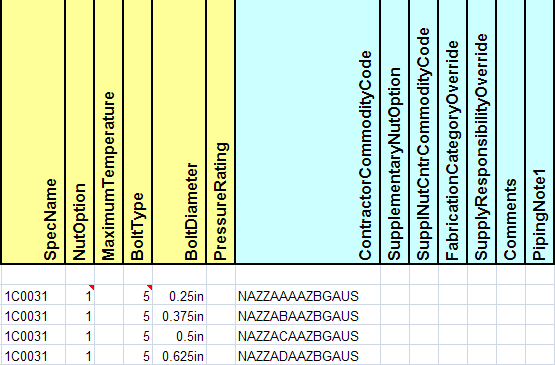Click the 0.375in bolt diameter cell
The height and width of the screenshot is (365, 555).
179,315
